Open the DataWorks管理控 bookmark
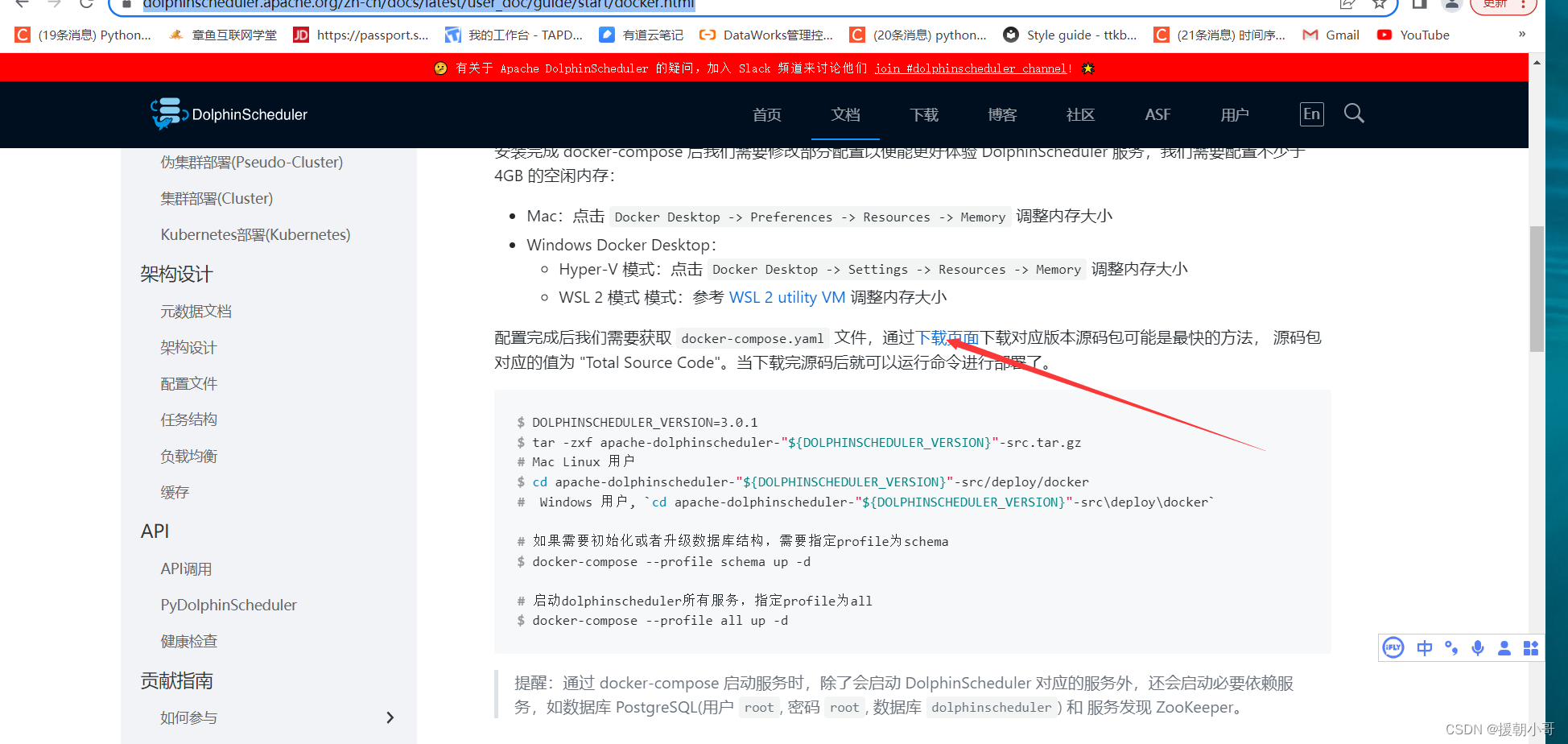Screen dimensions: 1568x744 [x=766, y=35]
